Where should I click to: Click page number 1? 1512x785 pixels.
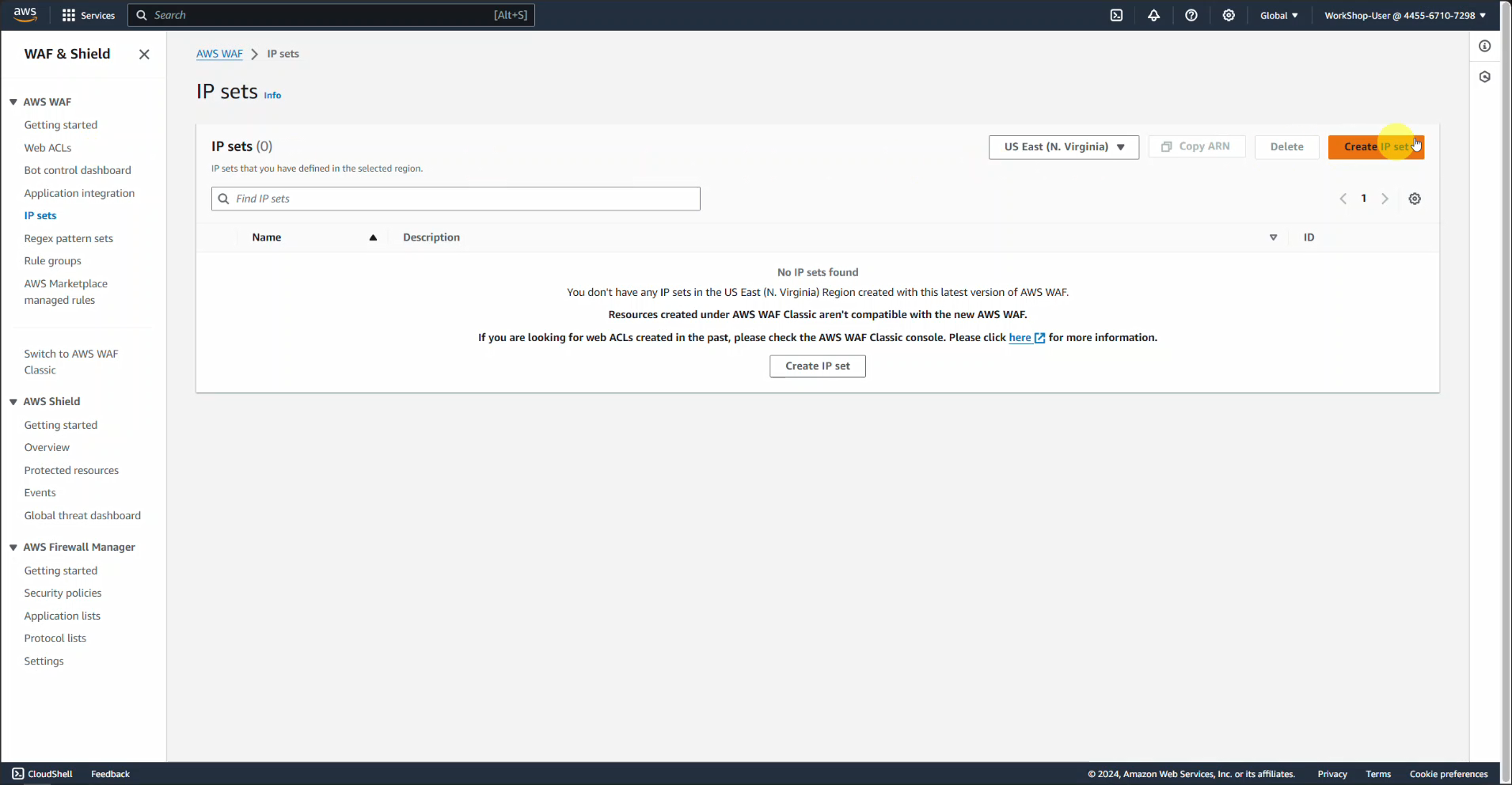[x=1363, y=199]
